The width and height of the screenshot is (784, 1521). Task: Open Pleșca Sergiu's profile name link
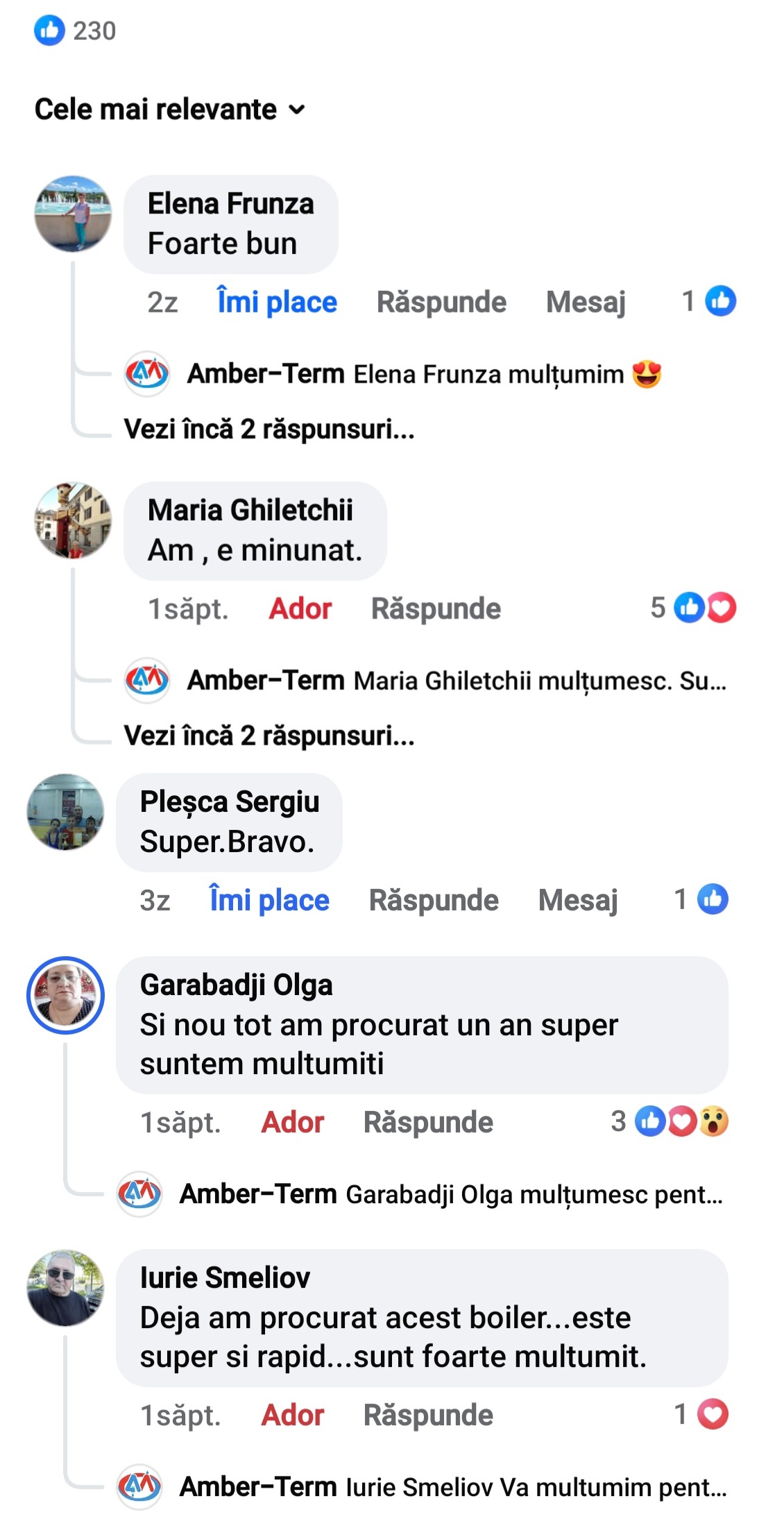point(230,802)
